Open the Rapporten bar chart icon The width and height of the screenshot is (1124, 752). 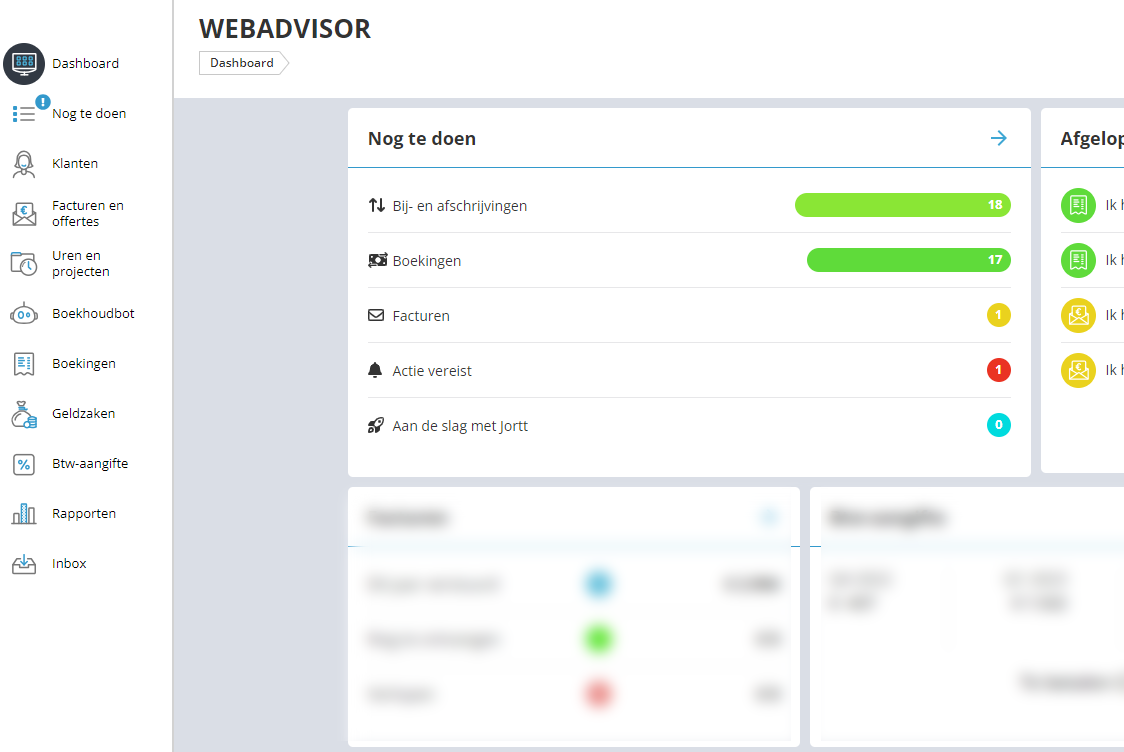(x=24, y=514)
